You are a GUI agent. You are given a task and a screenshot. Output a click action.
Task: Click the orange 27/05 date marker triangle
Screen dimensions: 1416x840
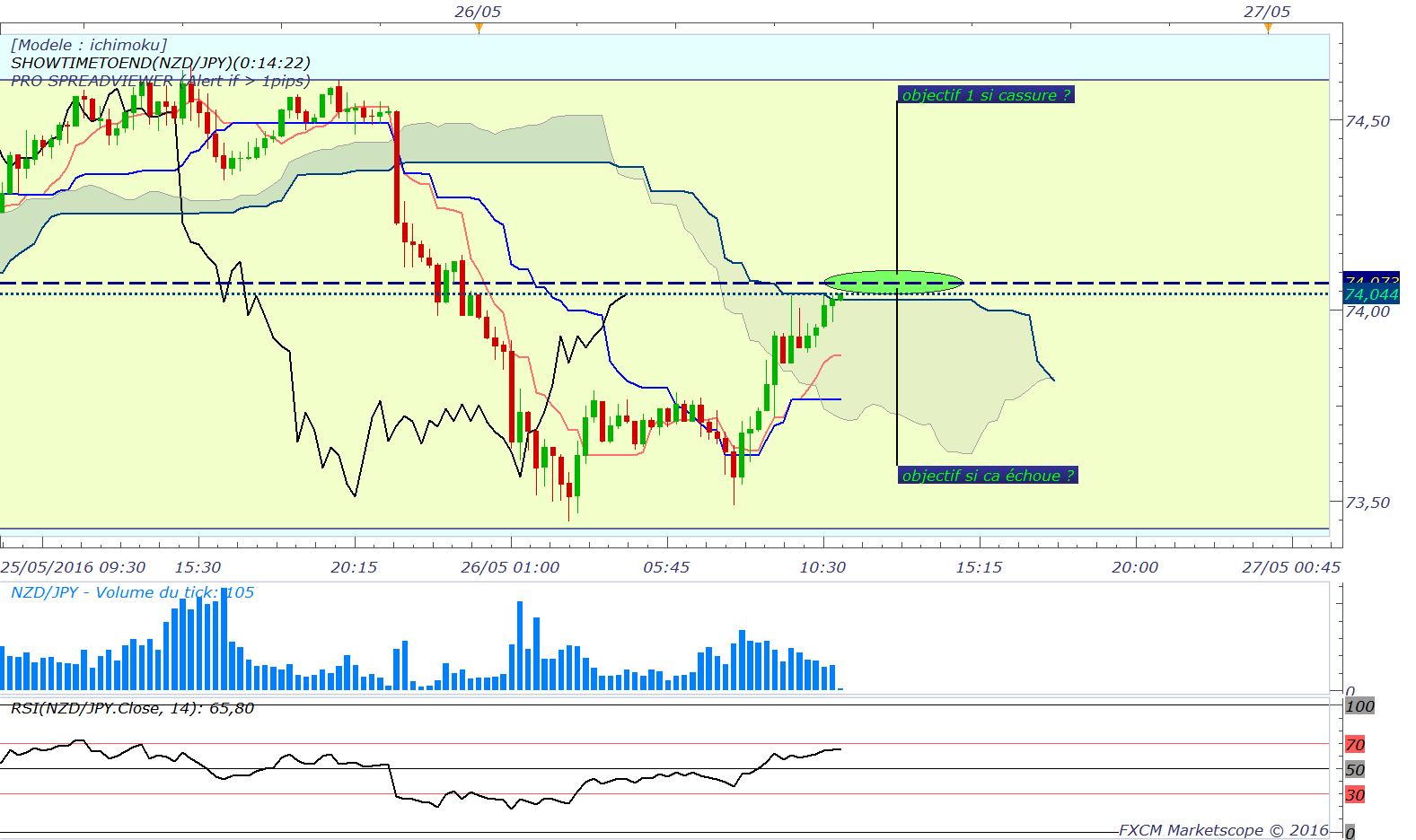pos(1268,28)
